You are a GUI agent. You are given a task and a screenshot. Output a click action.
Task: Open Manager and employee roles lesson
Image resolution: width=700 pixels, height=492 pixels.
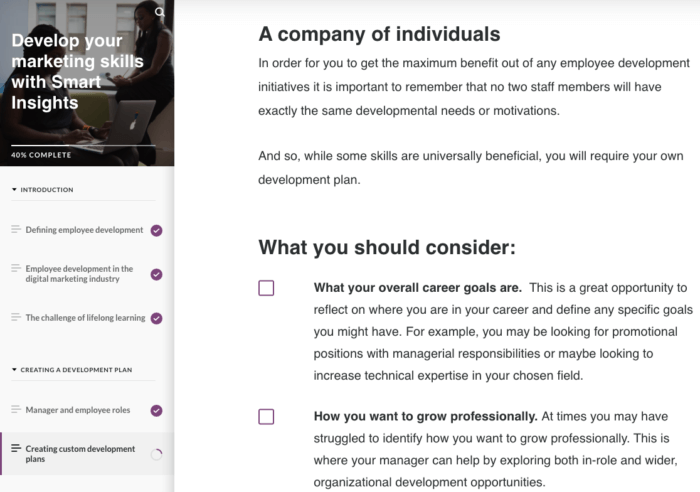tap(78, 410)
